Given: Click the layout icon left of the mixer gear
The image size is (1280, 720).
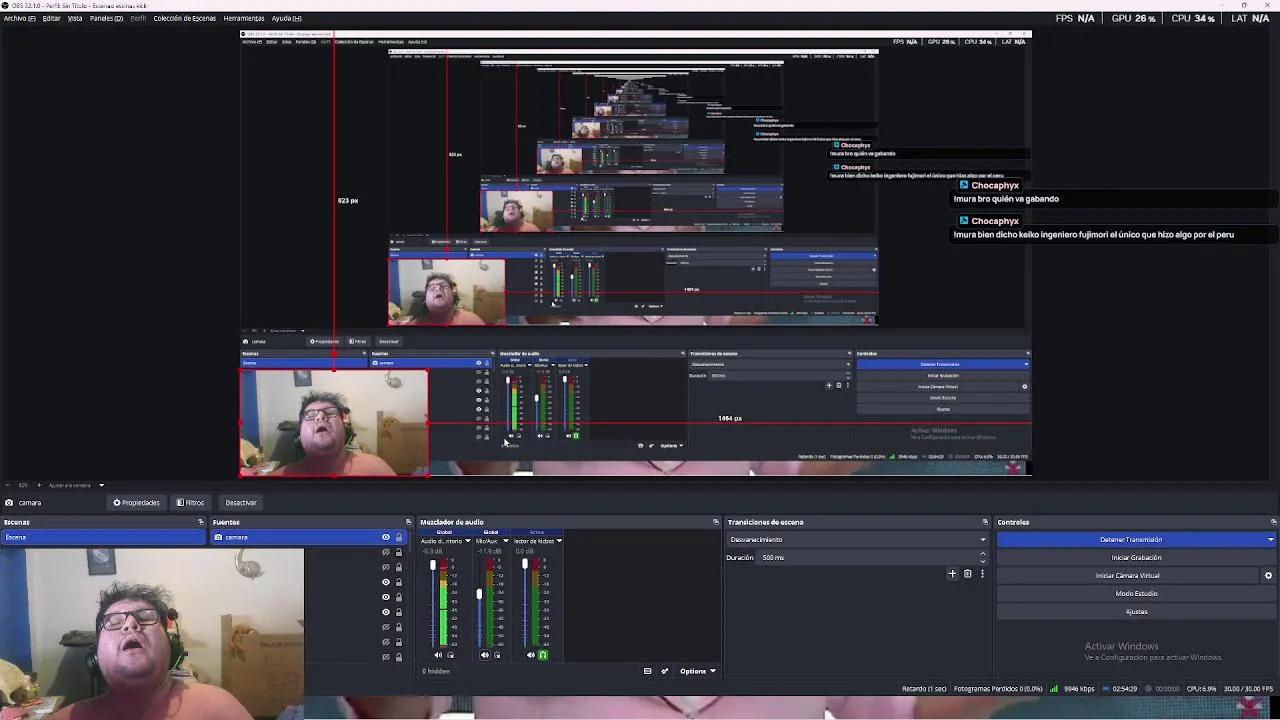Looking at the screenshot, I should click(x=647, y=671).
